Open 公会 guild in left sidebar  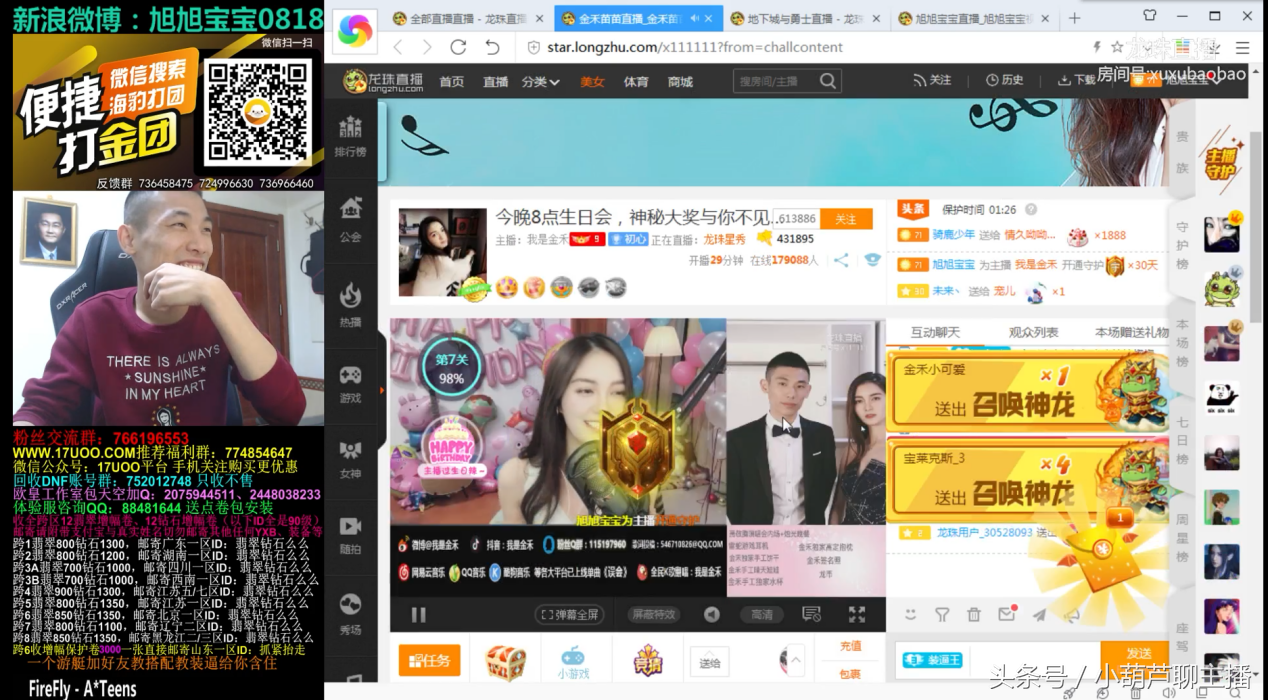[x=350, y=220]
